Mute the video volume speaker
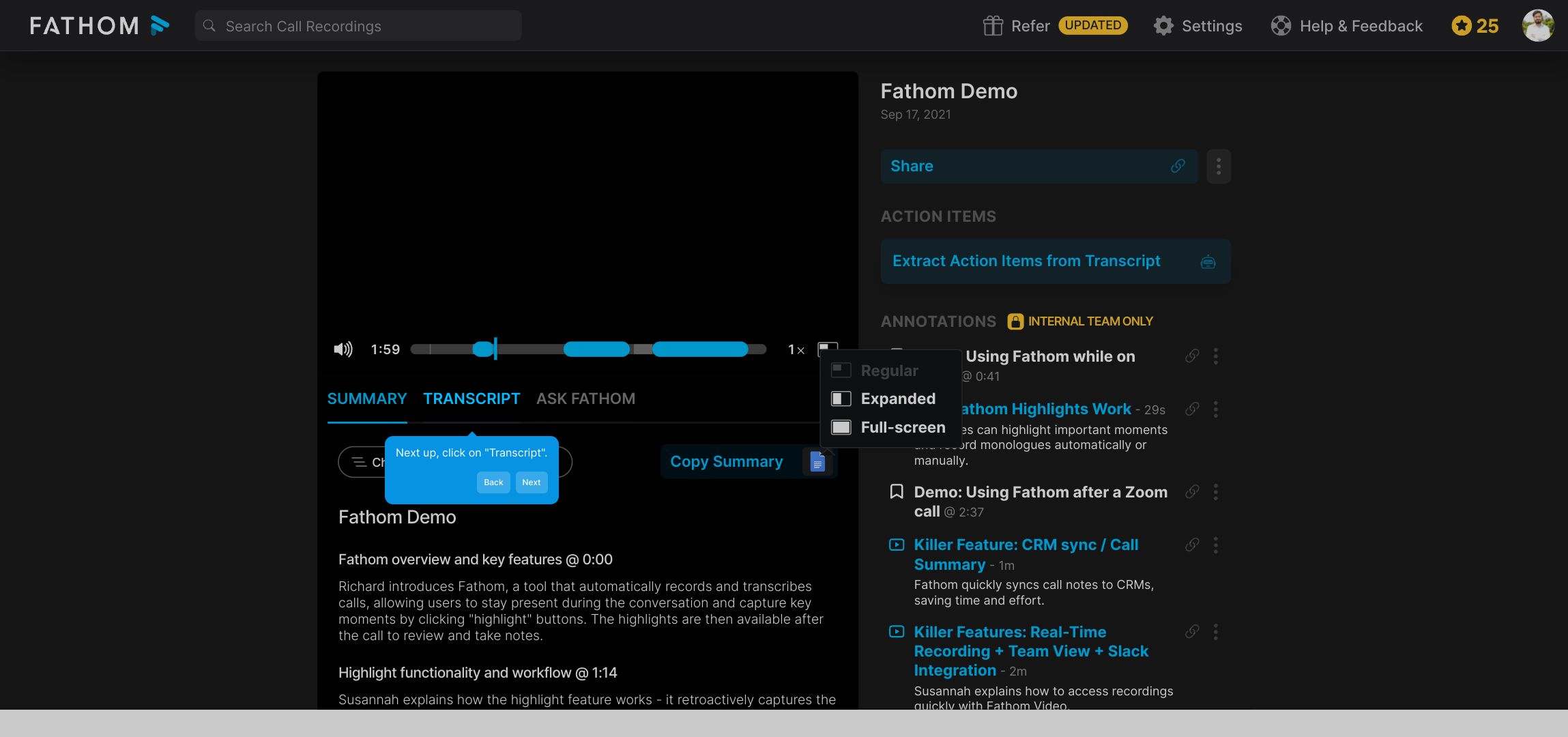Image resolution: width=1568 pixels, height=737 pixels. 343,349
